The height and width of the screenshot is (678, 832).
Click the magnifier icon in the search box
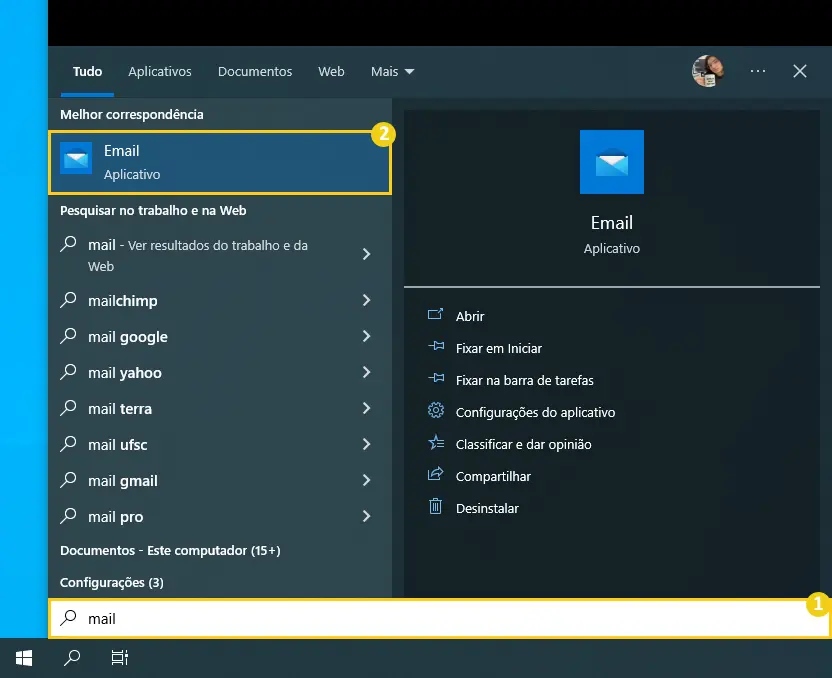68,618
